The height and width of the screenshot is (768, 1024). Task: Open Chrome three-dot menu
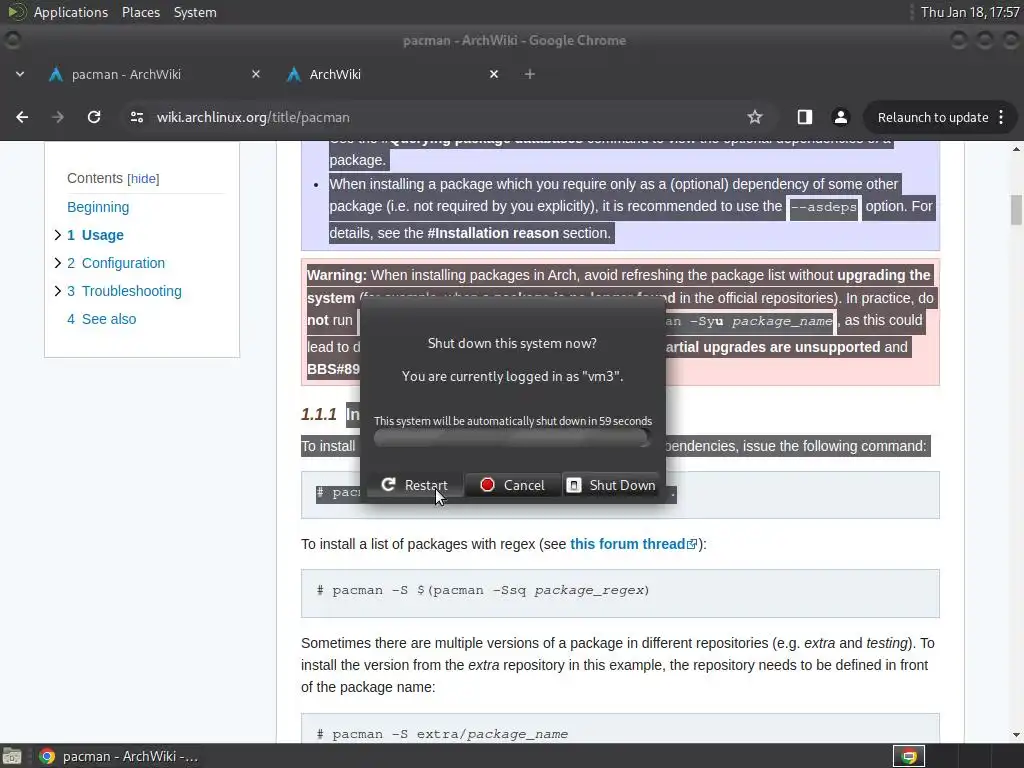[x=1001, y=118]
